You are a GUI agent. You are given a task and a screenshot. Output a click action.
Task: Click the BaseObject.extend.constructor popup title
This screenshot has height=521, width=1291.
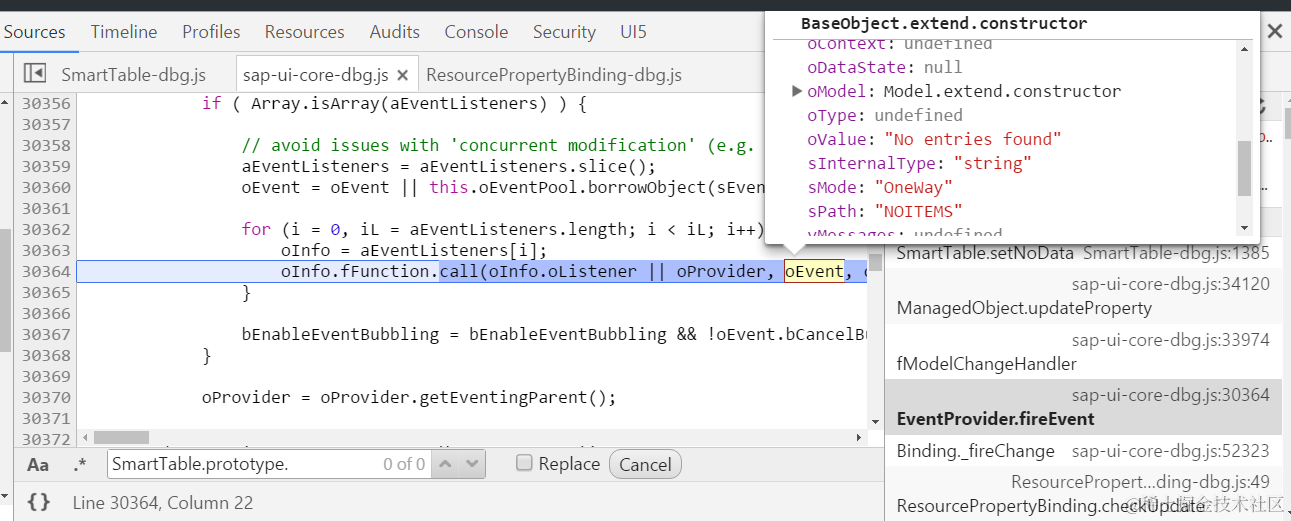pyautogui.click(x=944, y=22)
